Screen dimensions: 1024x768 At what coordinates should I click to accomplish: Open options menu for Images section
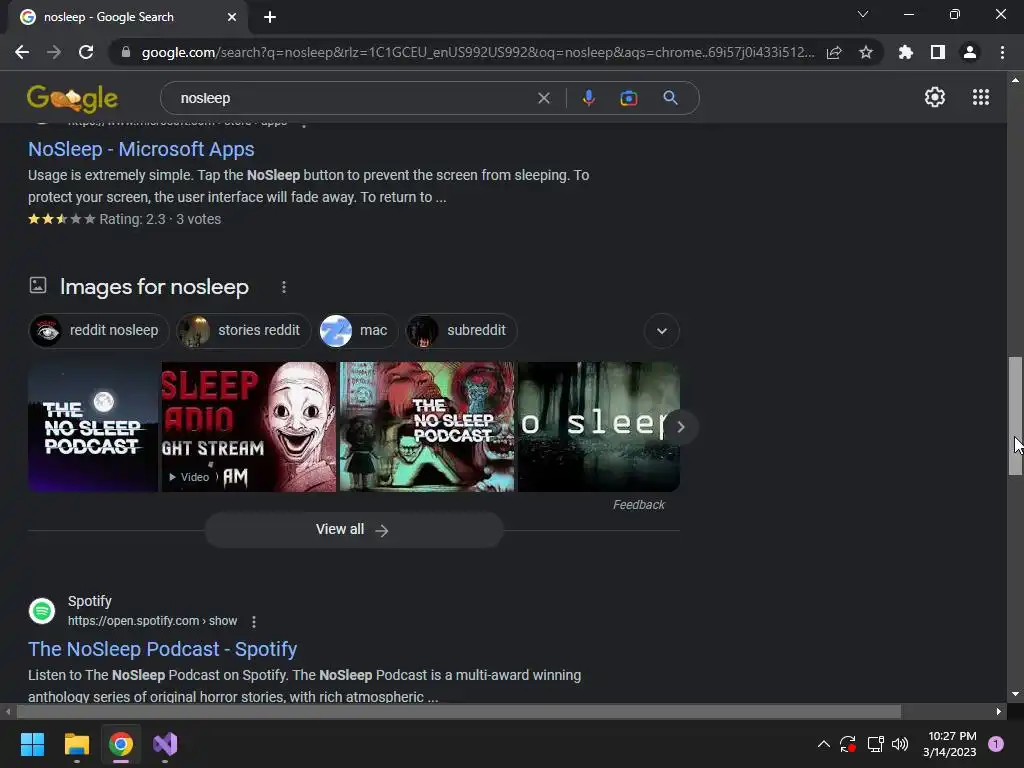click(x=283, y=287)
